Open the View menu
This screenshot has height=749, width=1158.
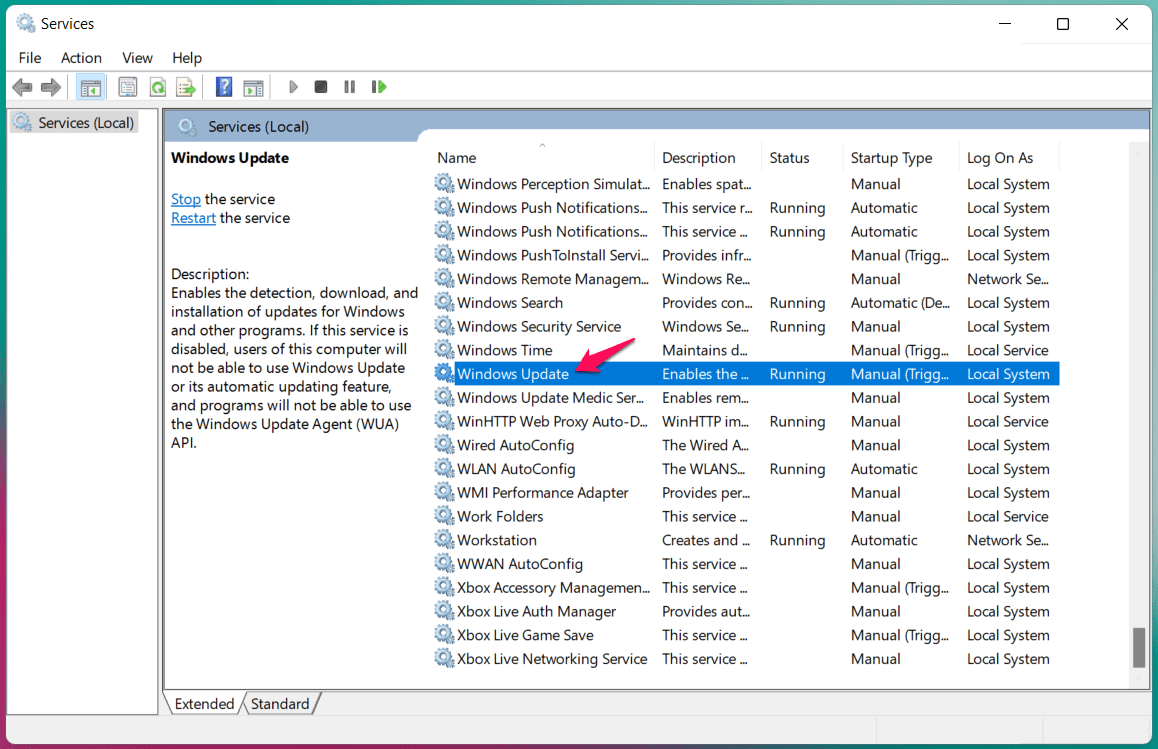coord(137,58)
